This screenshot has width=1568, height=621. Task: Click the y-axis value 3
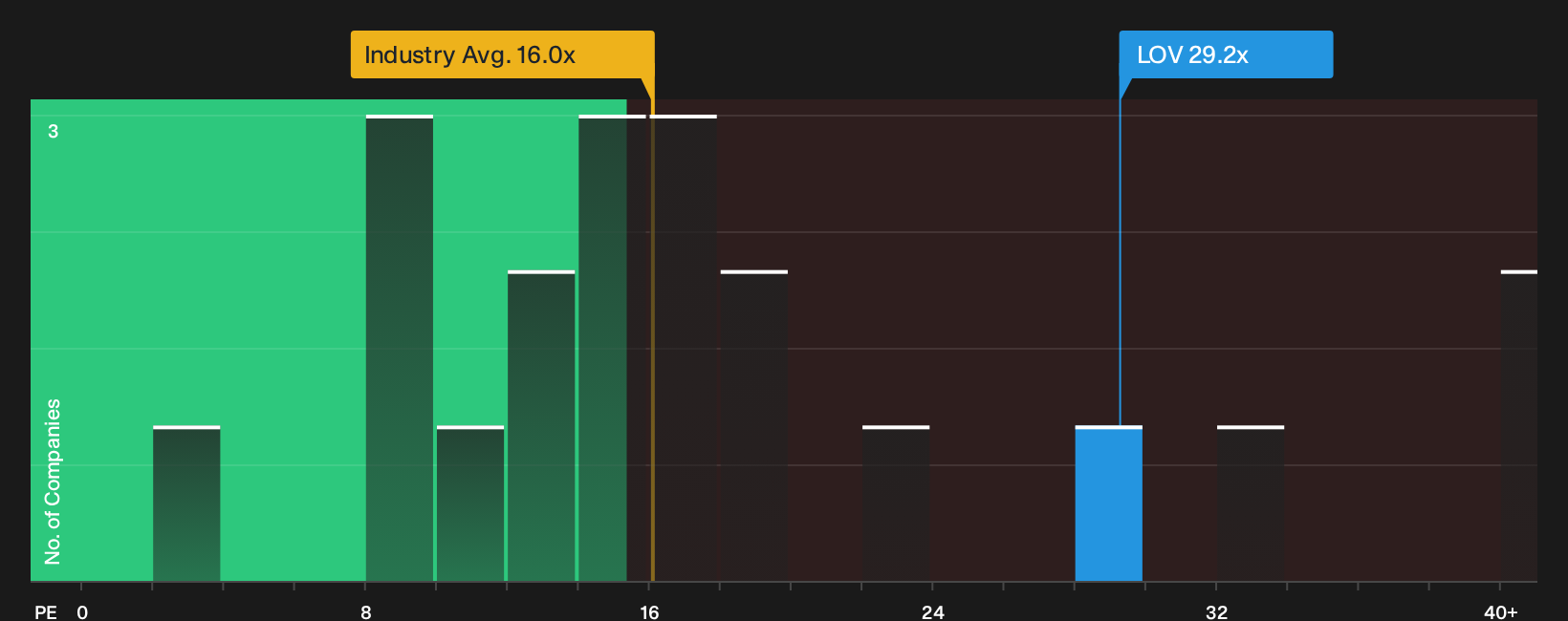point(54,131)
